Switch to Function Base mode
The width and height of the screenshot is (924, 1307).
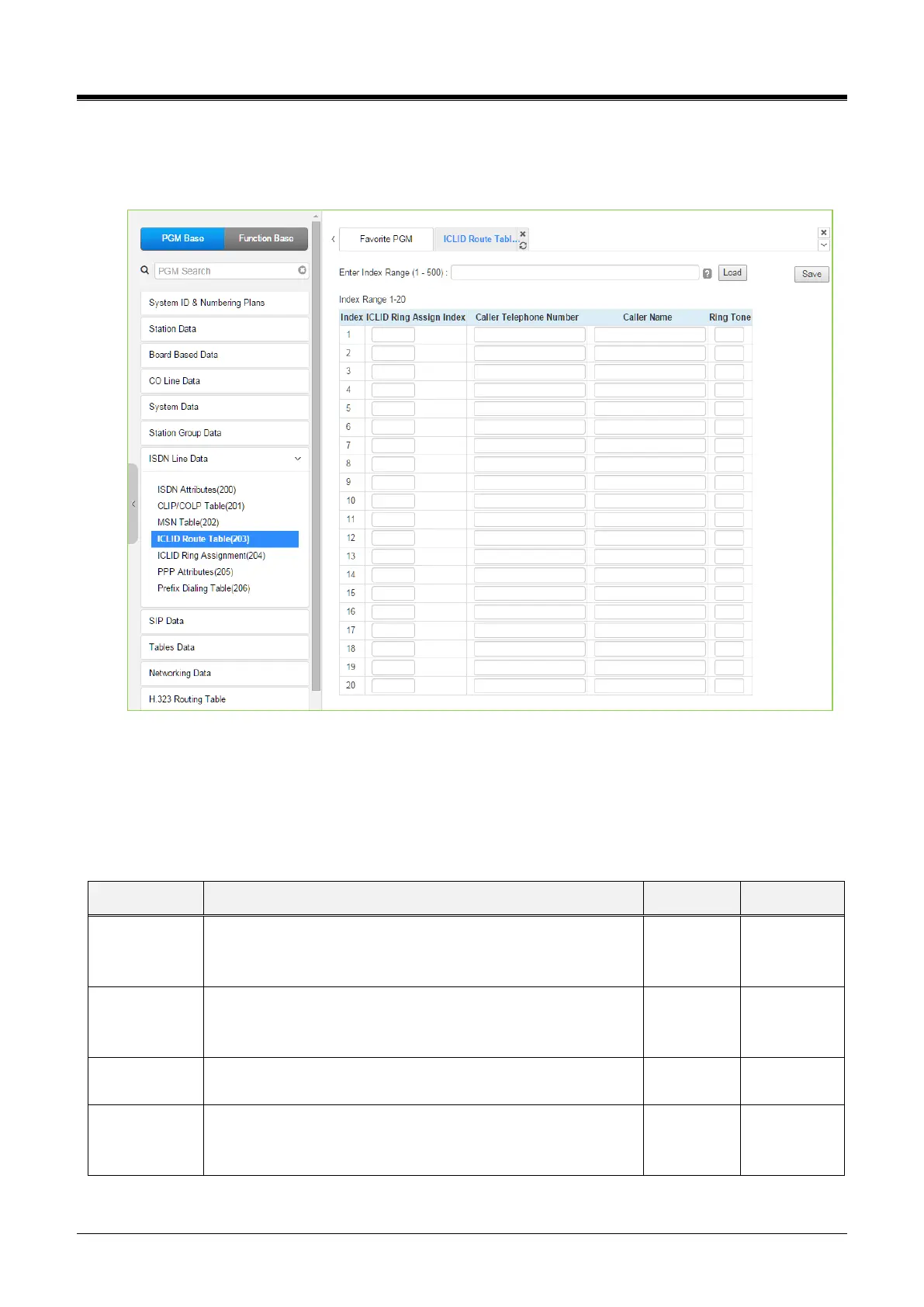(x=266, y=238)
